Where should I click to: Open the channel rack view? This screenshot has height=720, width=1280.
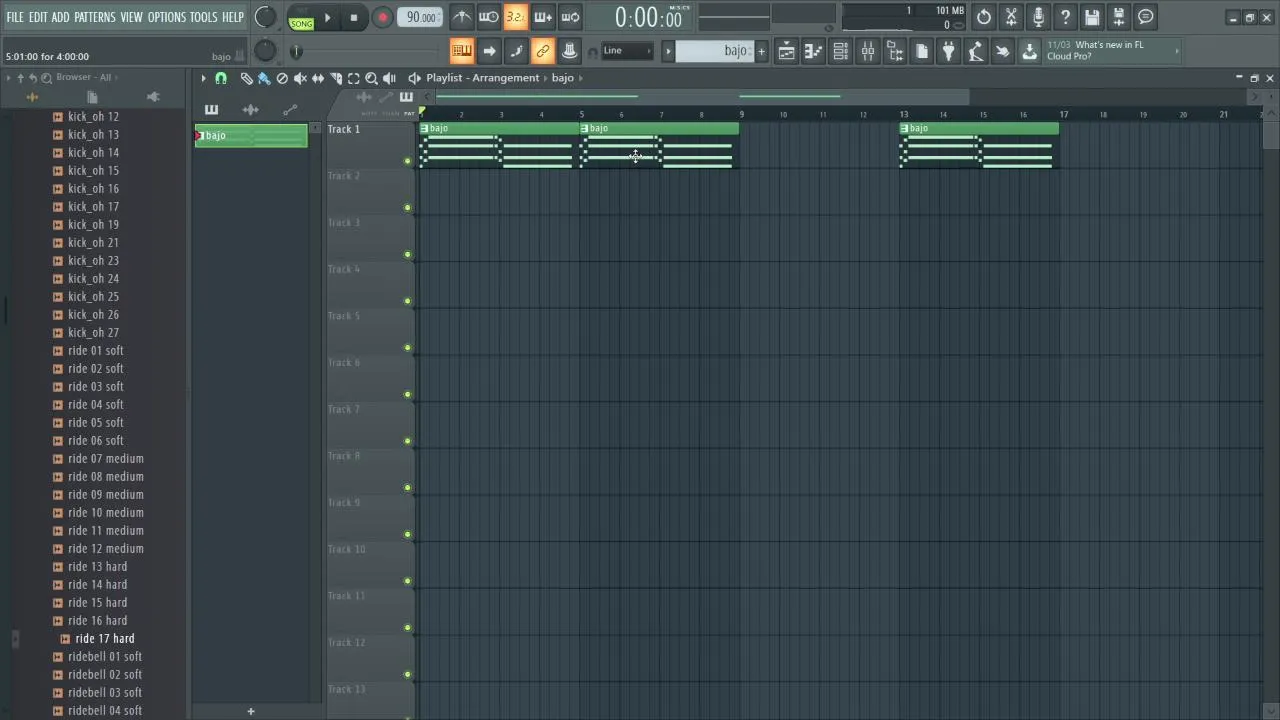841,51
